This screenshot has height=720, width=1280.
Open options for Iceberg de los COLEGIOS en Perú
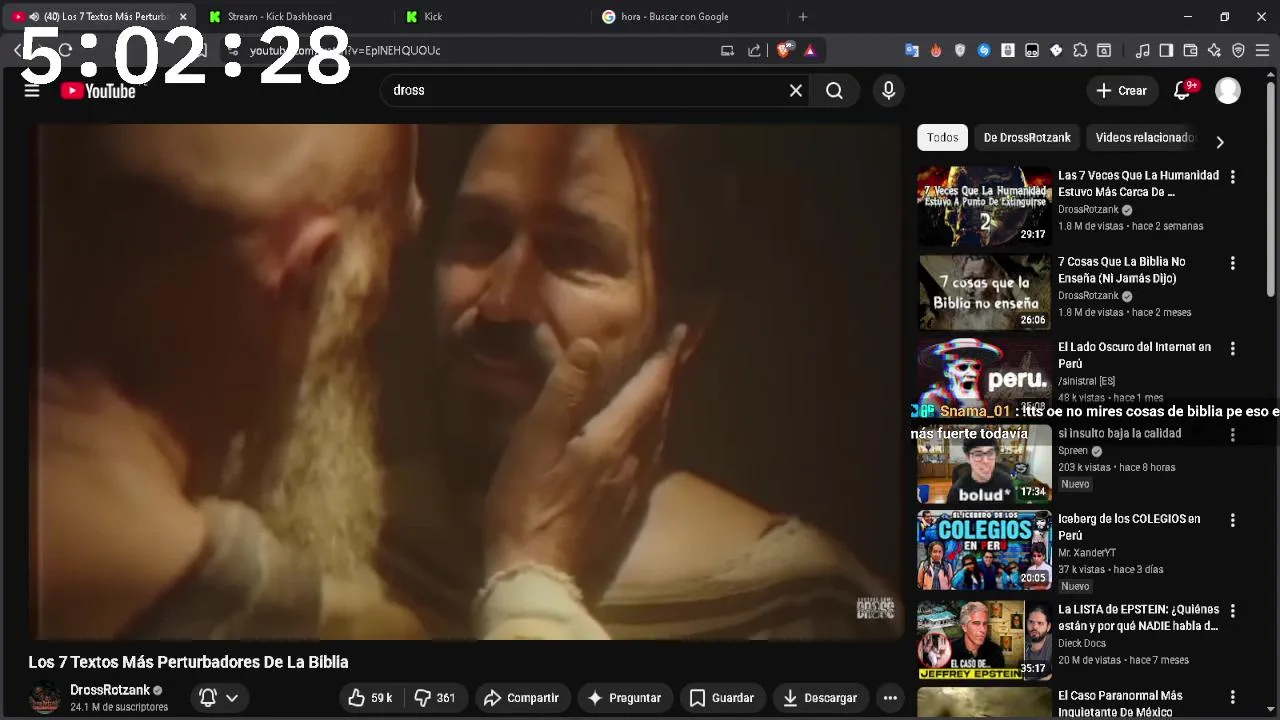[x=1232, y=521]
